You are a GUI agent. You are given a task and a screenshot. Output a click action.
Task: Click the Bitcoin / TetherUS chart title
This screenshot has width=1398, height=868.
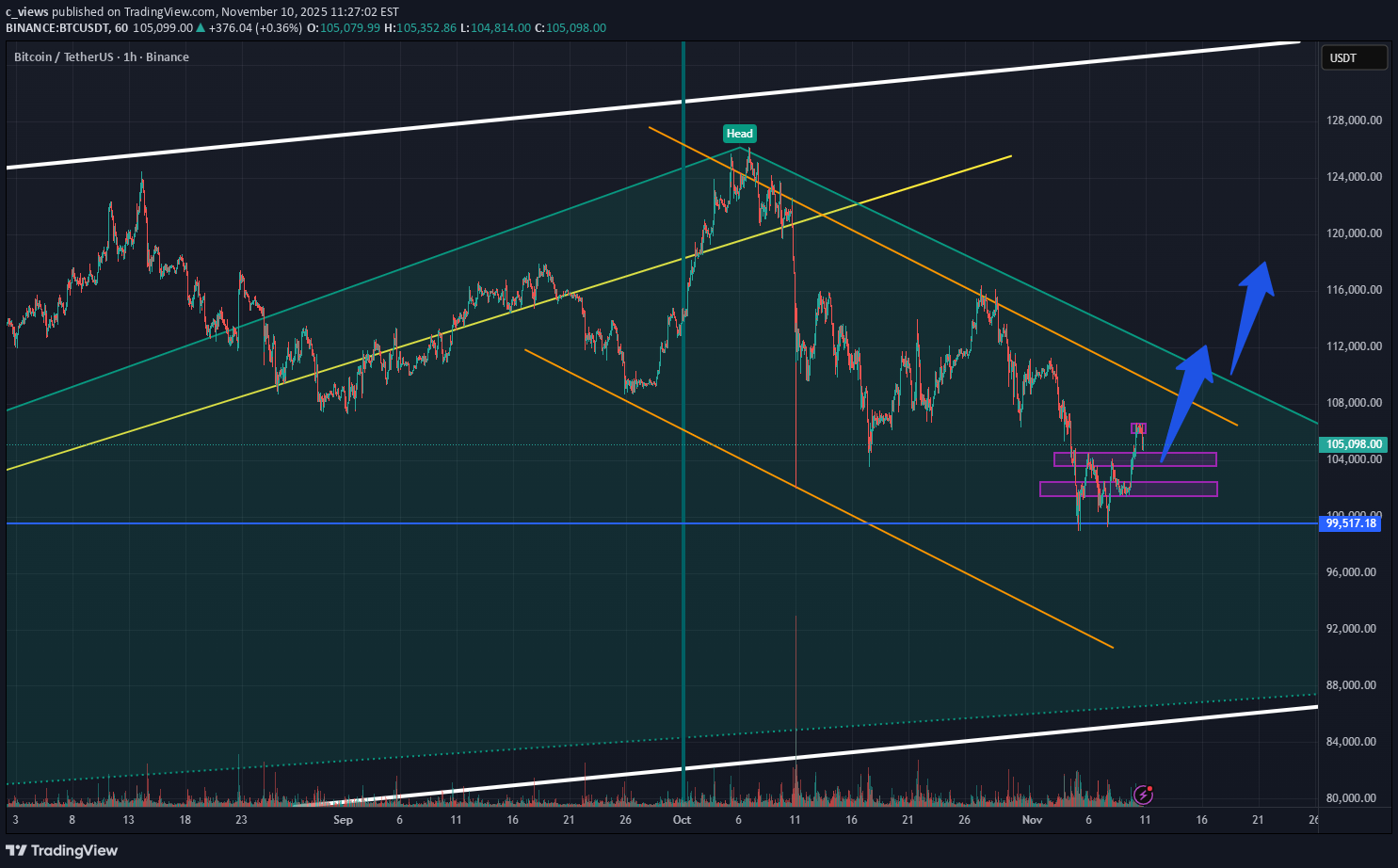point(101,57)
